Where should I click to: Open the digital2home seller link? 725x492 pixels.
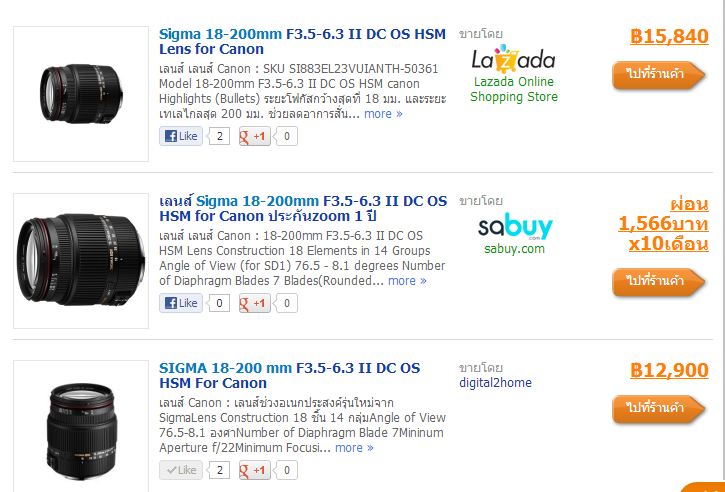point(495,383)
